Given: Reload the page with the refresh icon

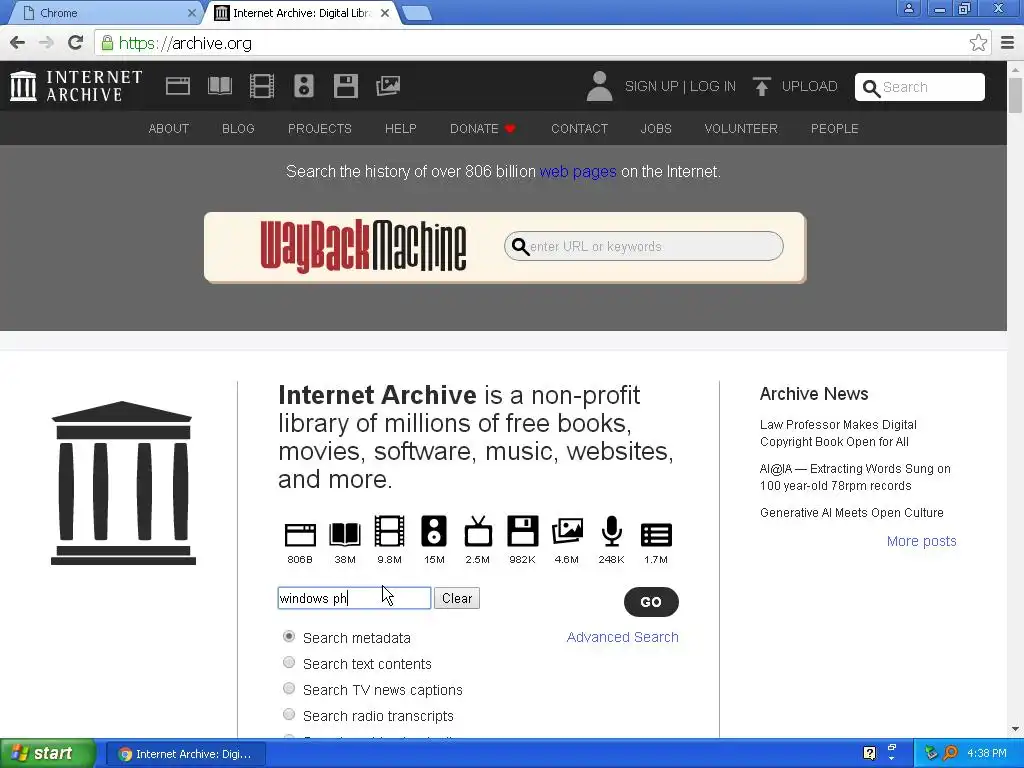Looking at the screenshot, I should pos(75,43).
